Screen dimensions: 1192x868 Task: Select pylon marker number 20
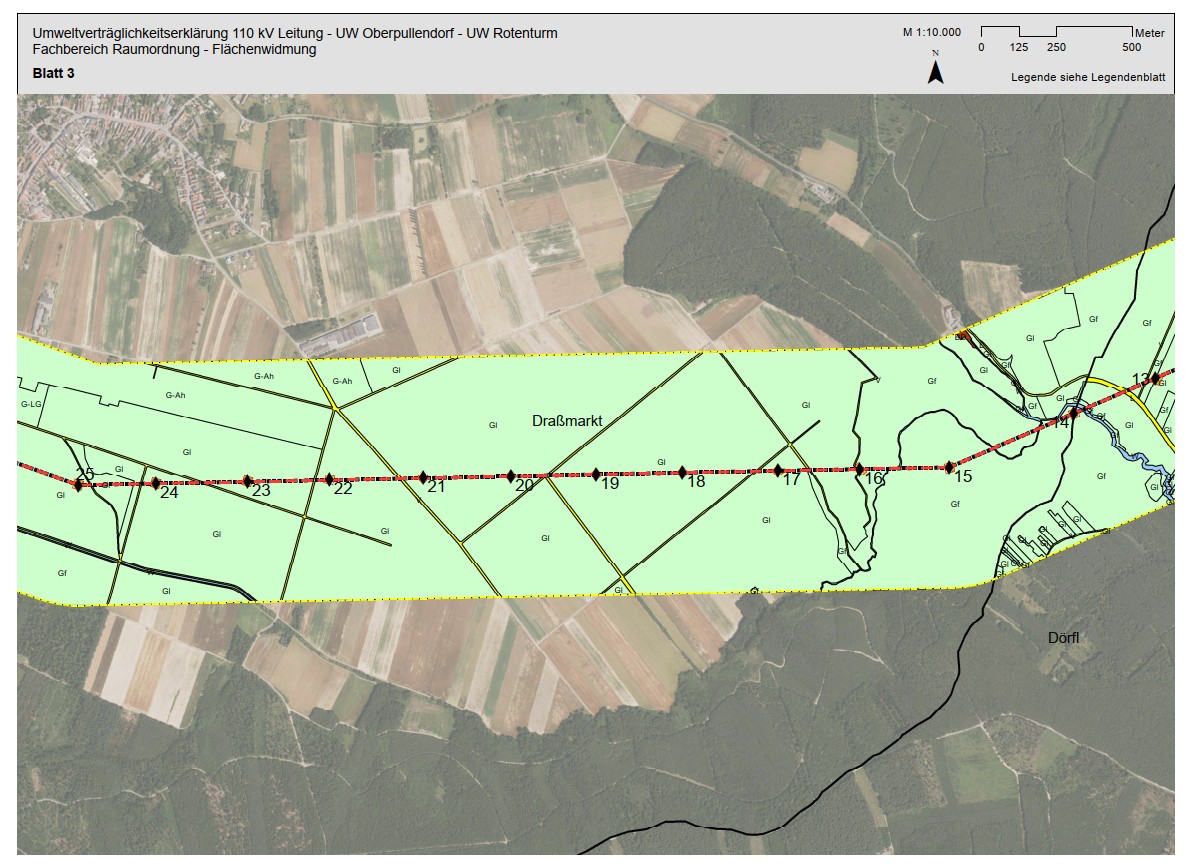(x=511, y=476)
